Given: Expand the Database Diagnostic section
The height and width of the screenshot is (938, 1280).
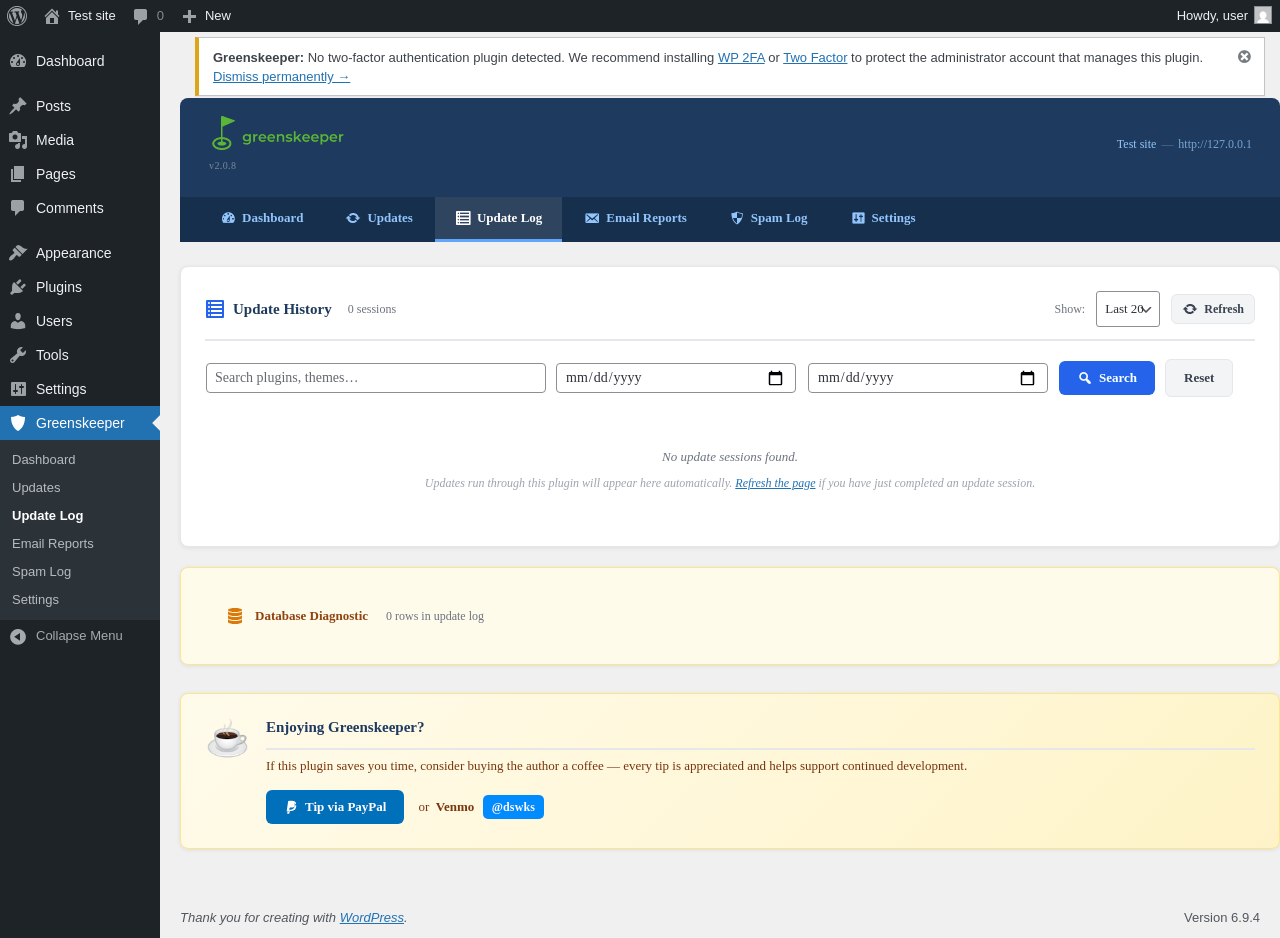Looking at the screenshot, I should tap(312, 616).
